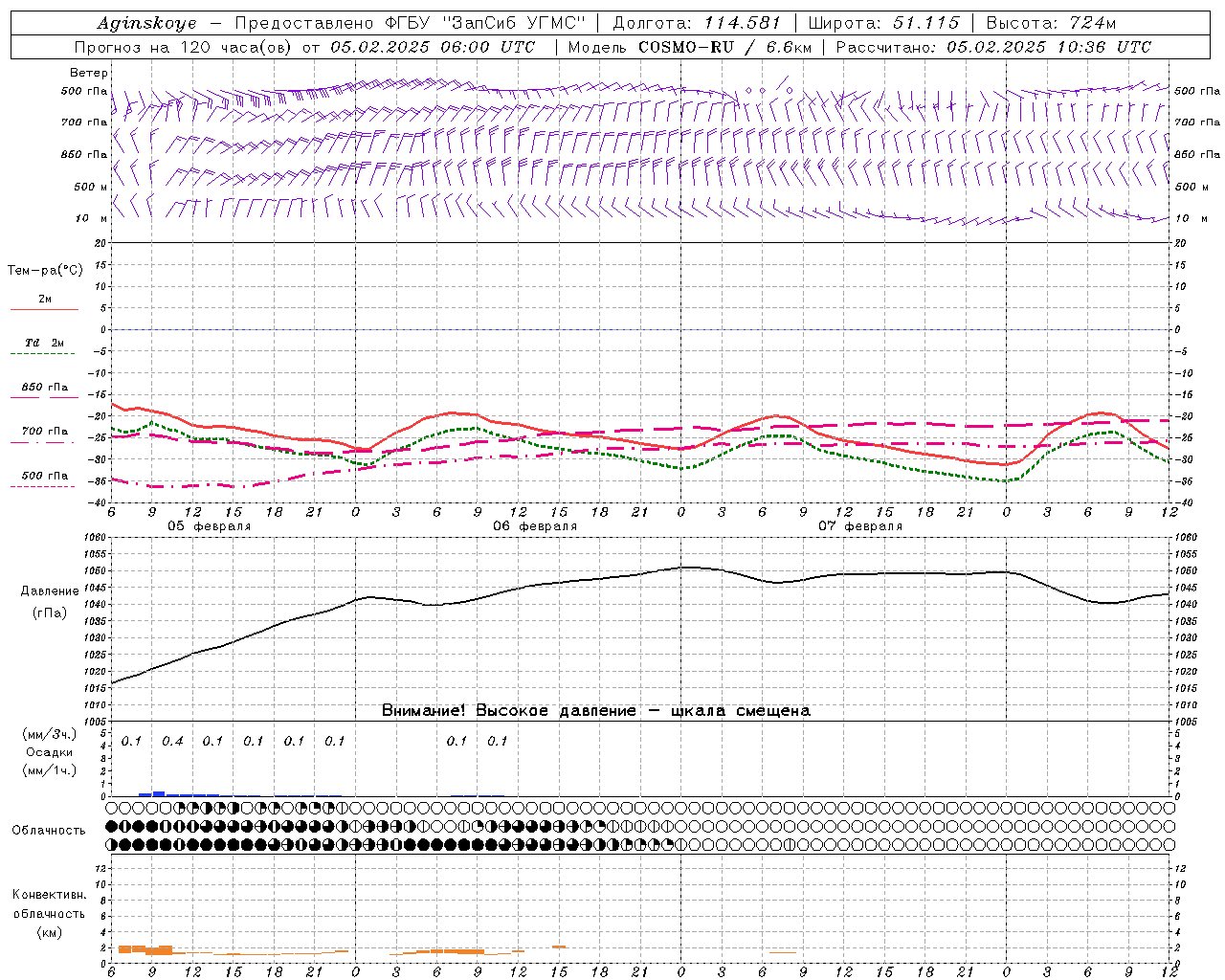This screenshot has height=980, width=1225.
Task: Select the "06 февраля" date label
Action: tap(535, 526)
